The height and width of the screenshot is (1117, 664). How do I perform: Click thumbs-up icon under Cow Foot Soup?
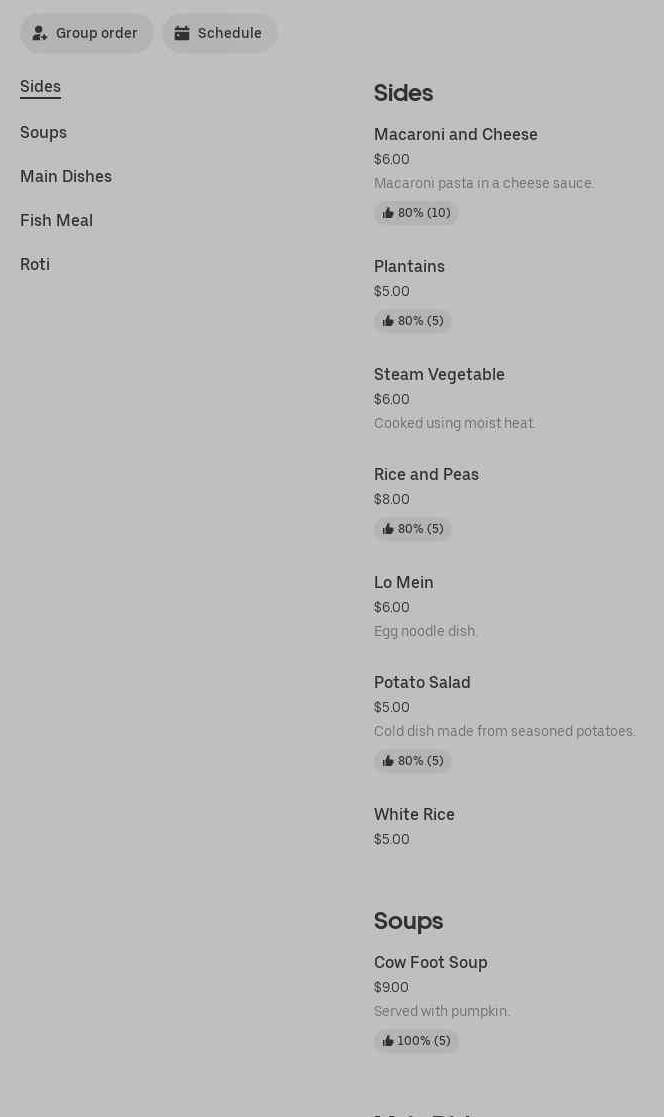pos(388,1041)
